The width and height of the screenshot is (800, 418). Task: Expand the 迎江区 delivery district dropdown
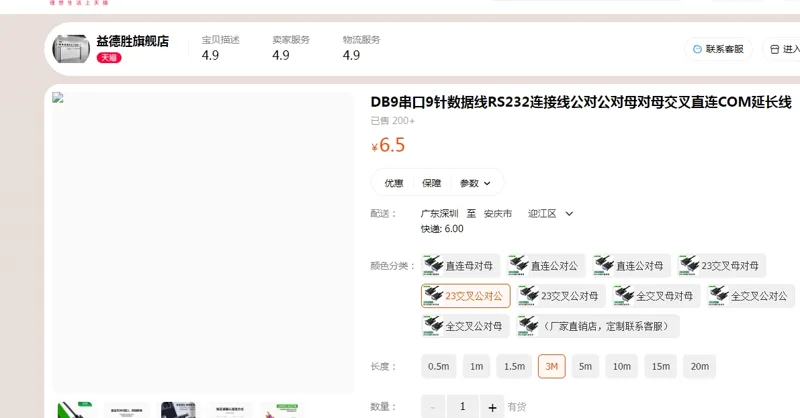click(x=551, y=214)
